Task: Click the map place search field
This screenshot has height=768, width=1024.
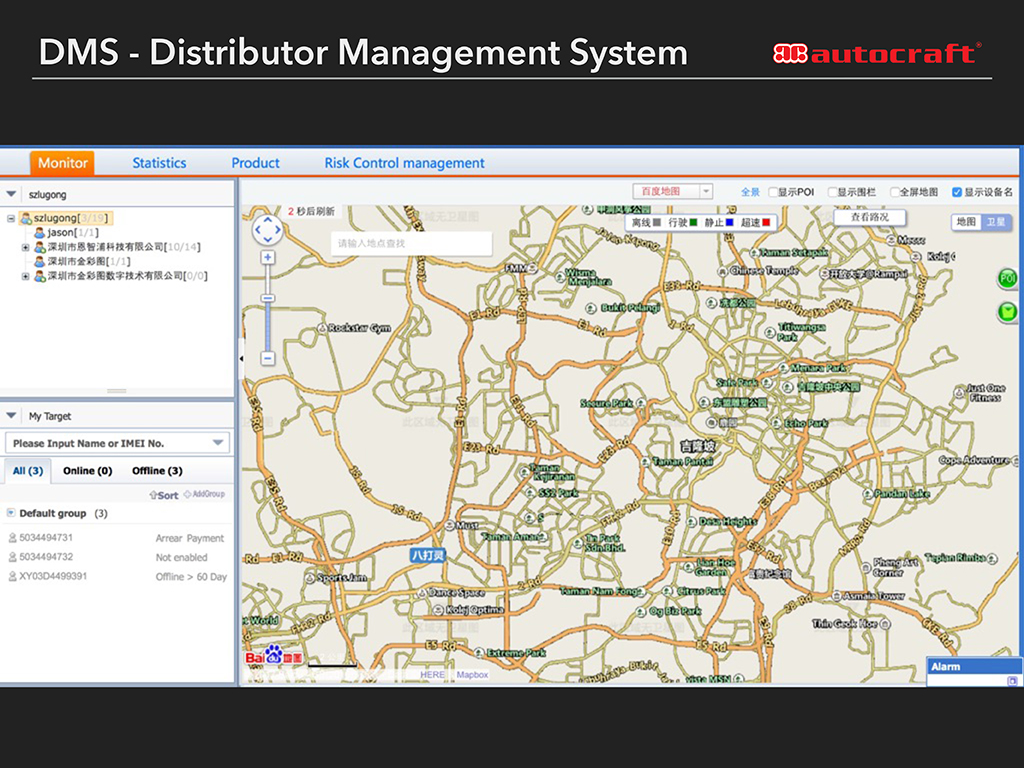Action: (411, 244)
